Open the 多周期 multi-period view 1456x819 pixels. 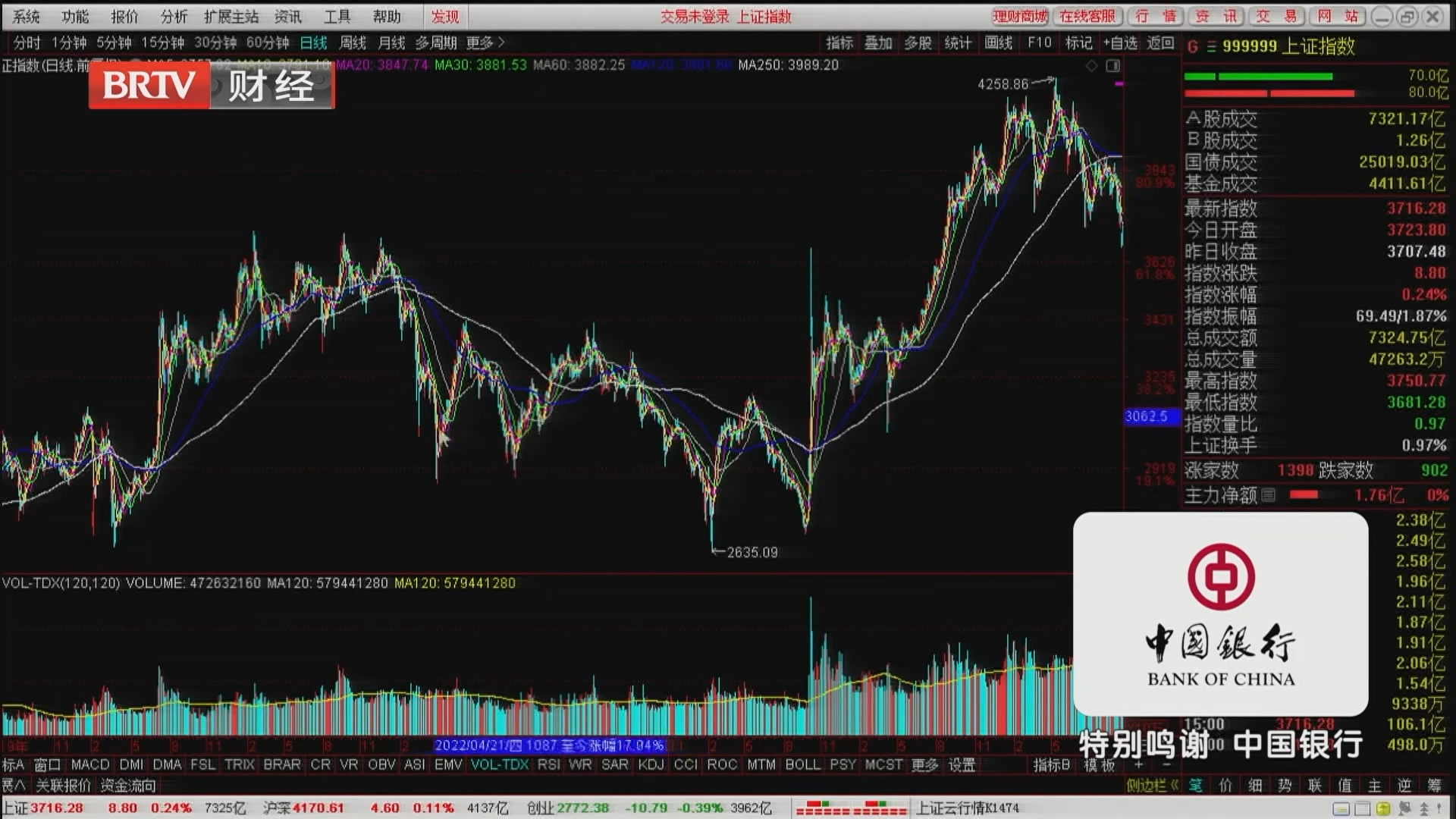tap(436, 43)
